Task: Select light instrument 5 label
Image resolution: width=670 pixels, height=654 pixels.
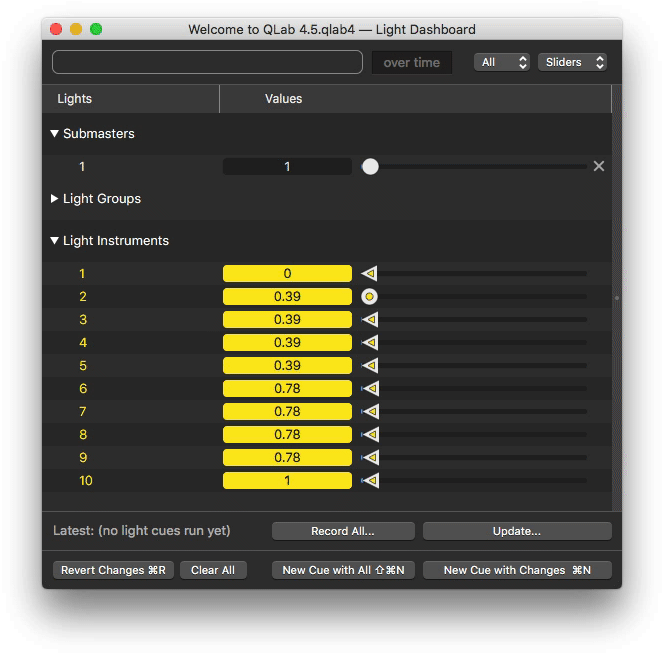Action: tap(83, 366)
